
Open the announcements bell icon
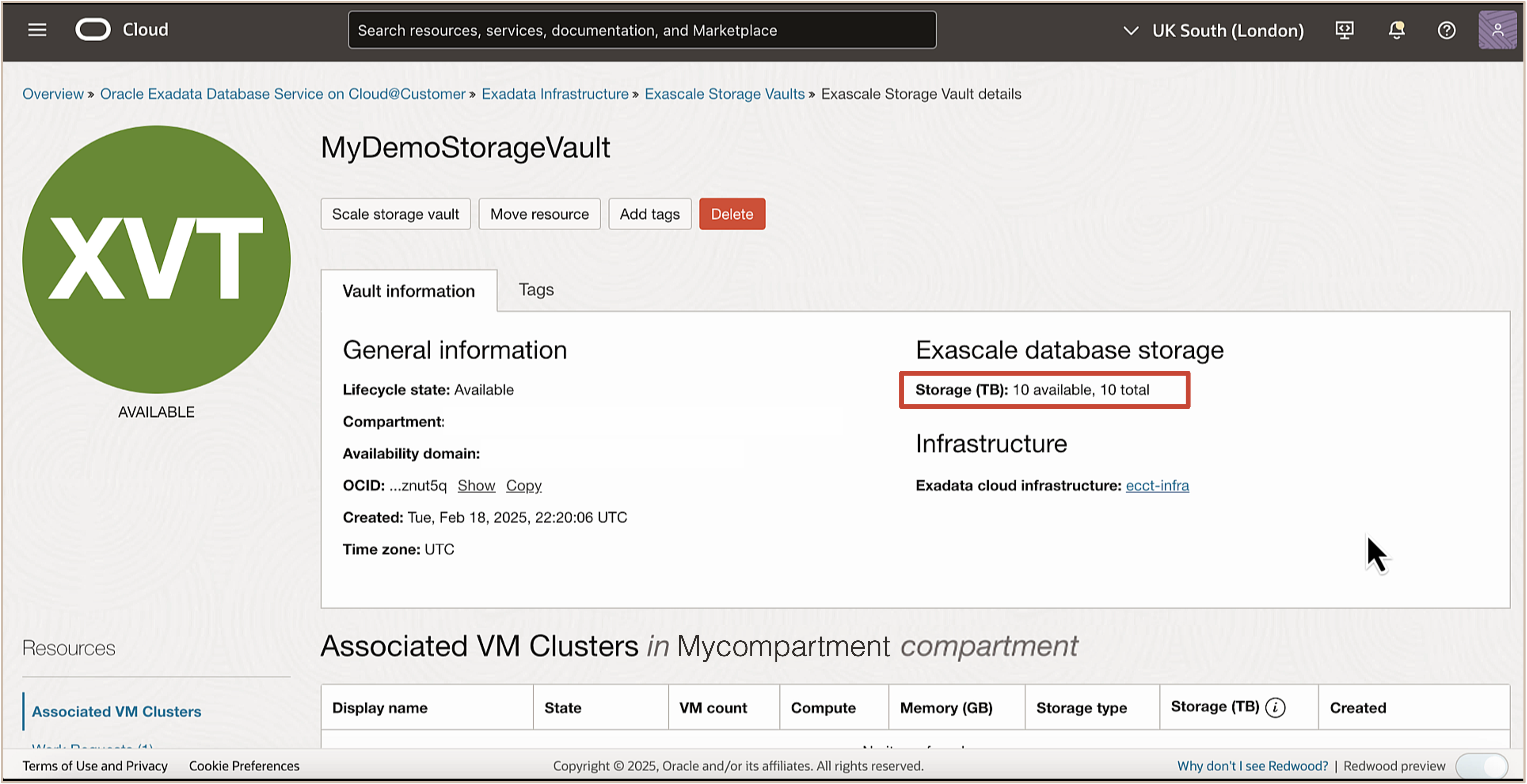click(x=1396, y=30)
